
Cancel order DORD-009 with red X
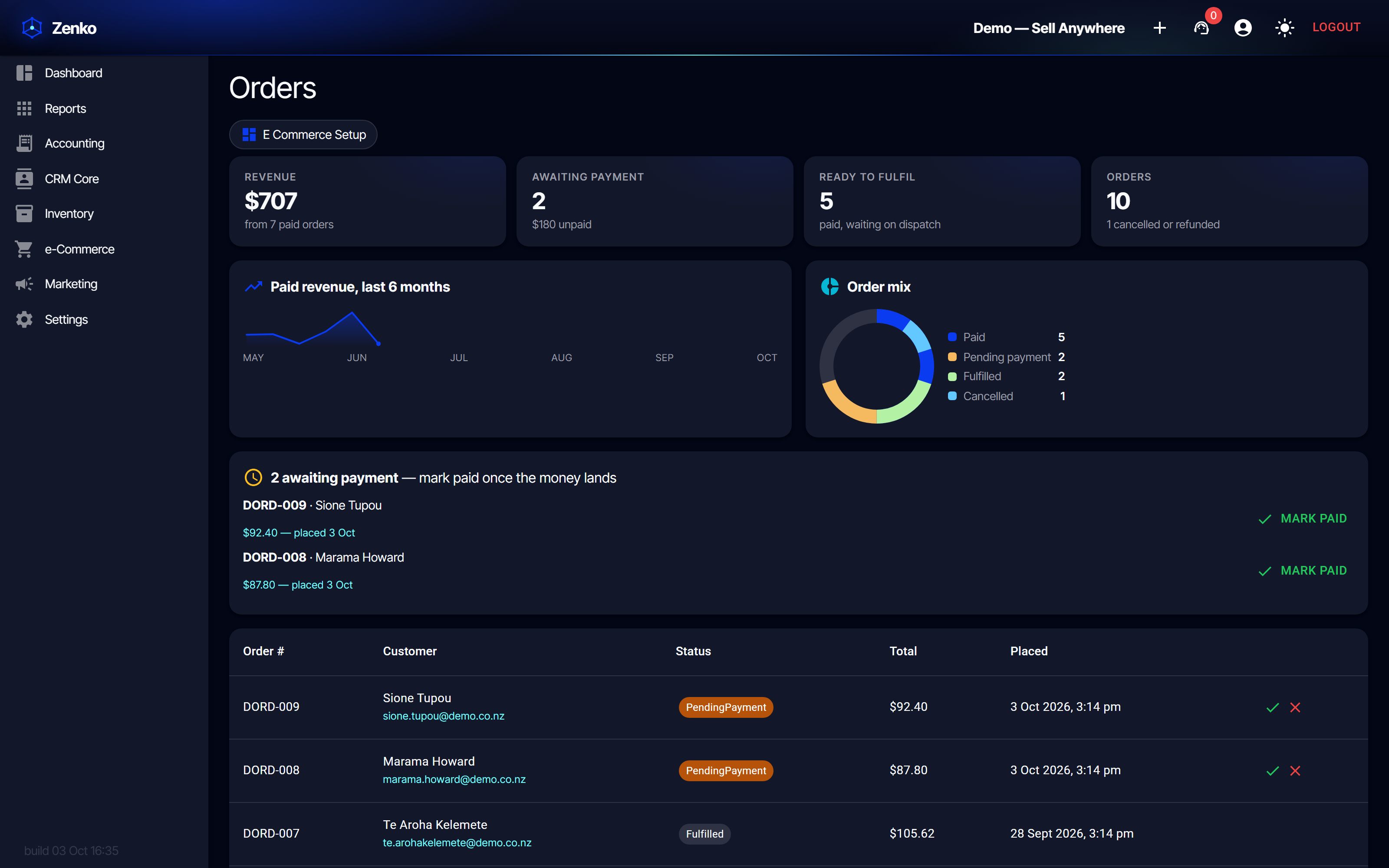(1295, 707)
